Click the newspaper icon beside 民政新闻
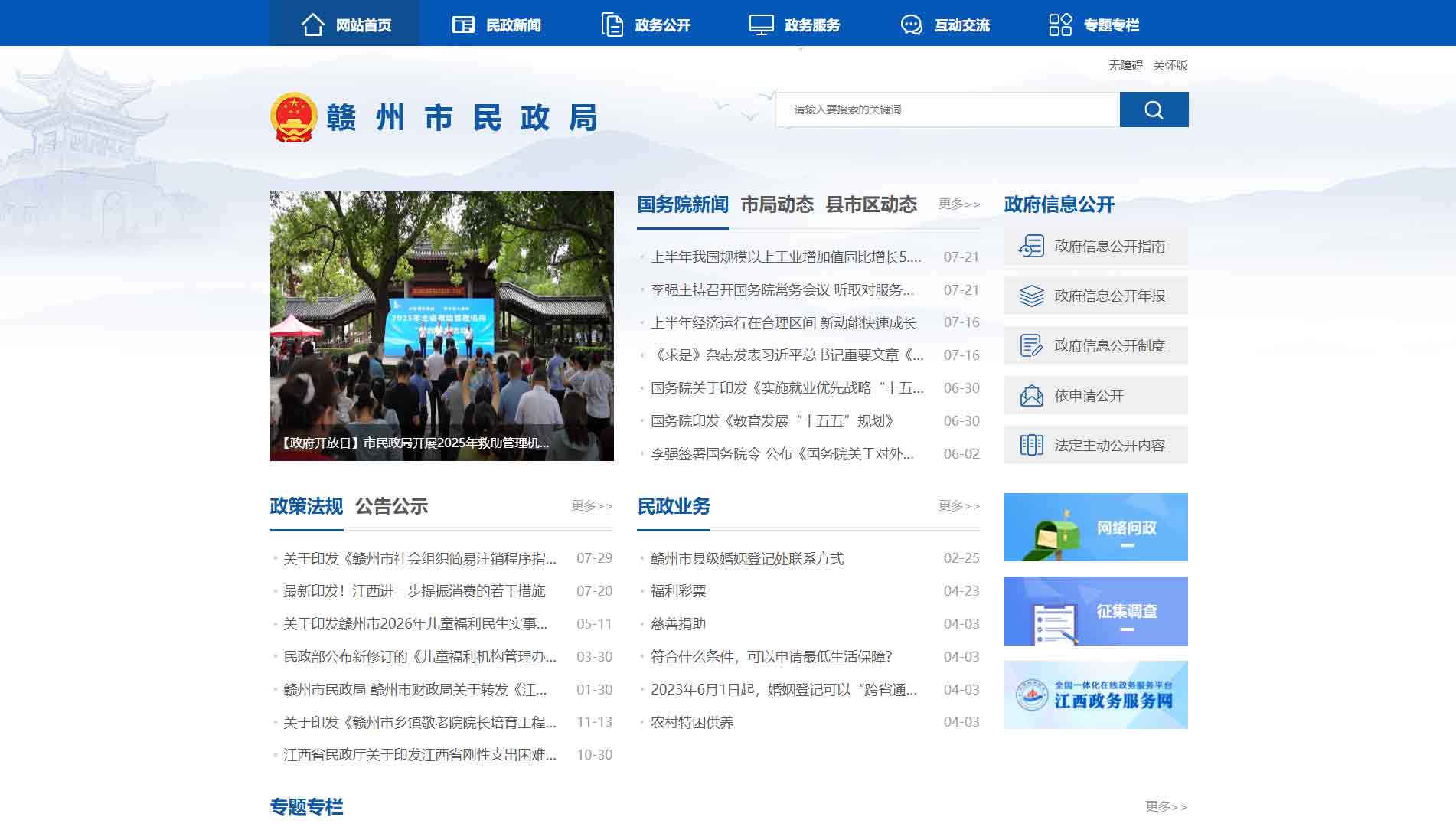This screenshot has width=1456, height=827. (x=463, y=25)
